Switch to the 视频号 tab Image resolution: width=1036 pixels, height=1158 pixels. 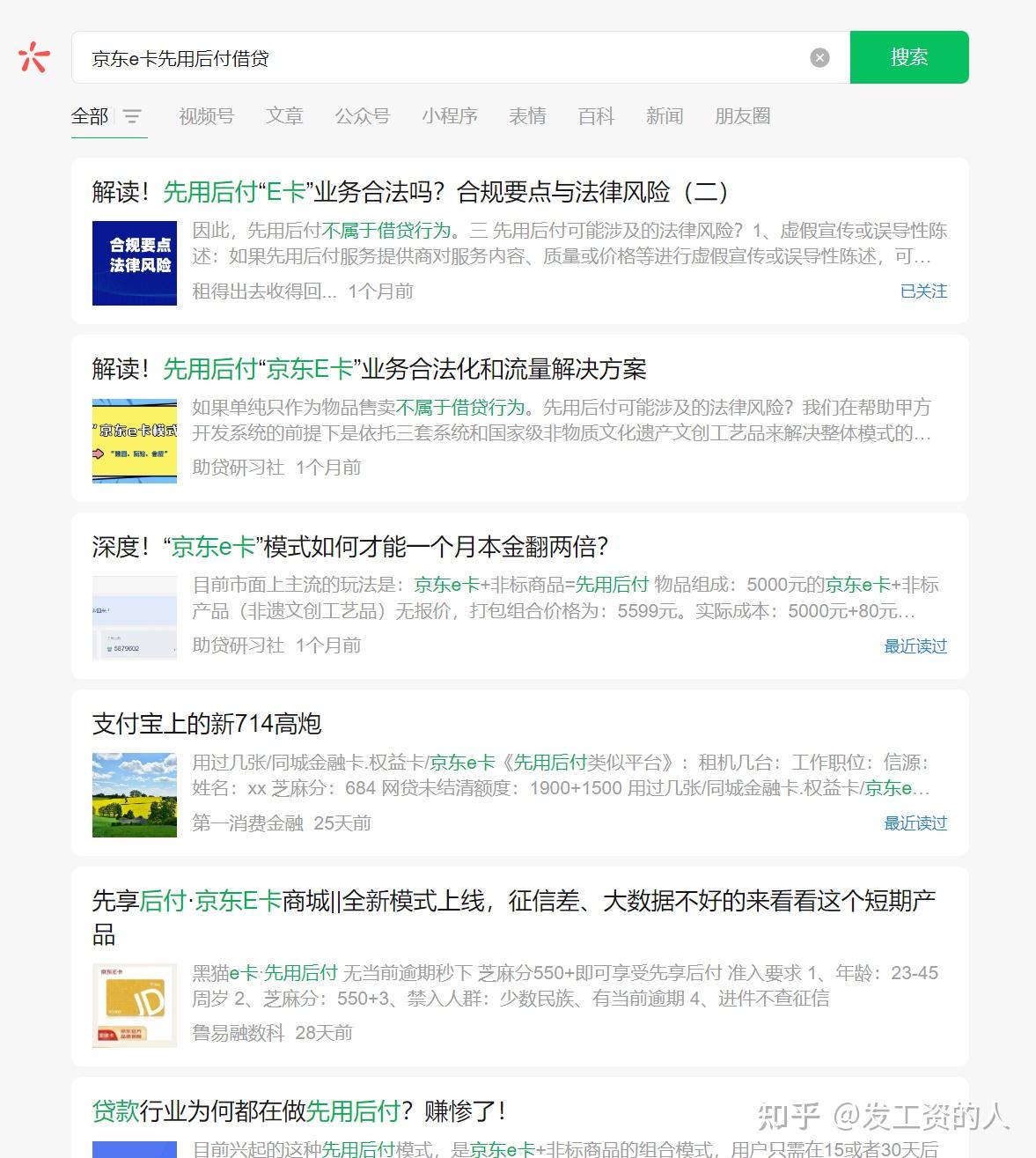point(206,116)
